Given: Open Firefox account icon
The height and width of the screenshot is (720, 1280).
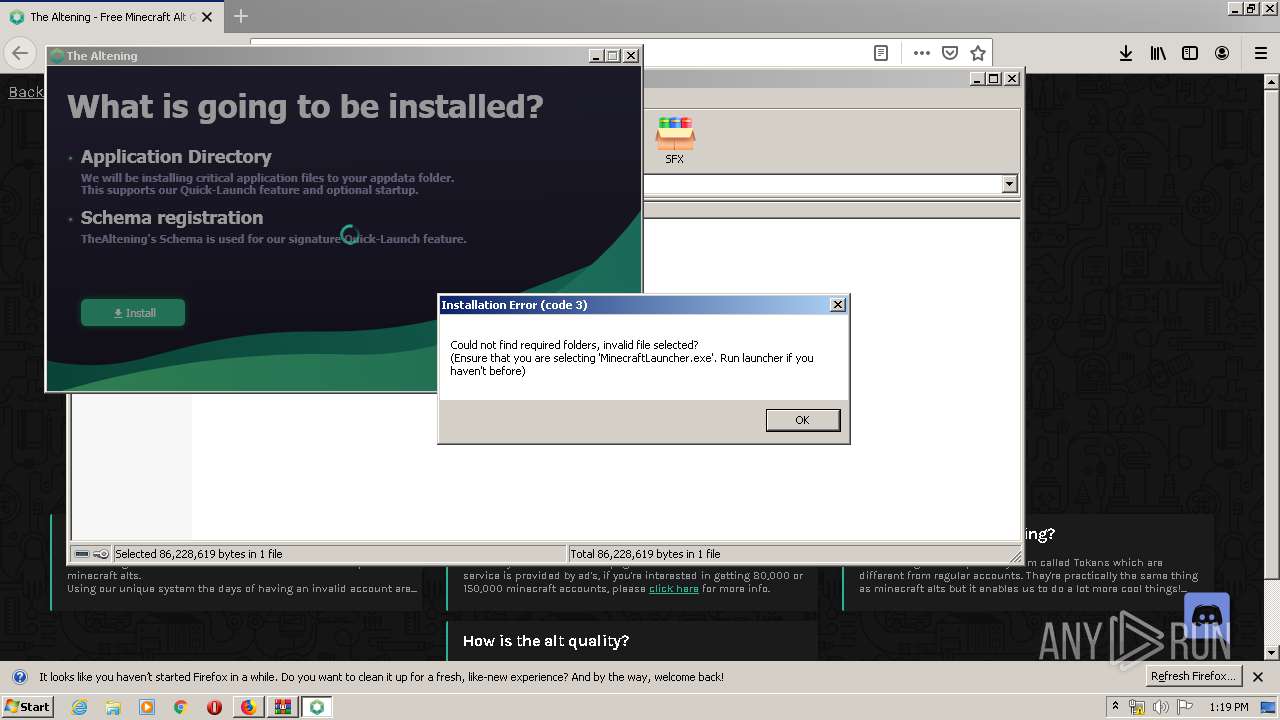Looking at the screenshot, I should 1222,53.
